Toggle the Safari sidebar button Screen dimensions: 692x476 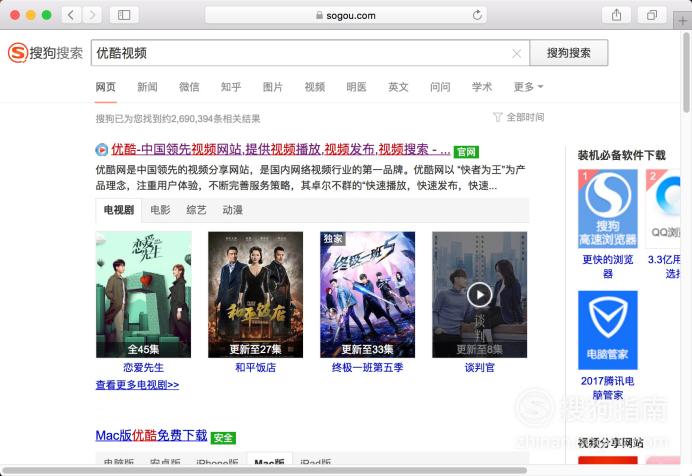click(x=124, y=15)
